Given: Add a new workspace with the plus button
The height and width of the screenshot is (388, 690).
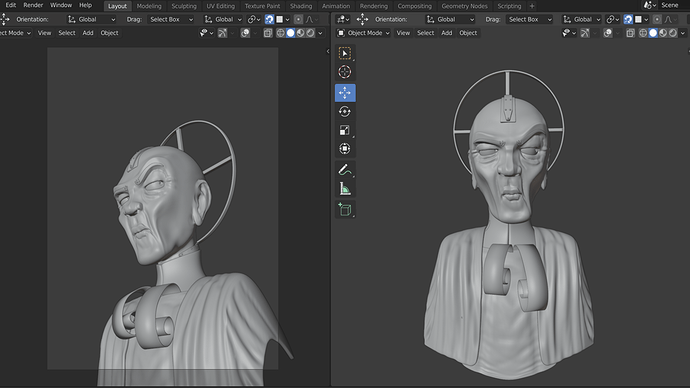Looking at the screenshot, I should (x=532, y=6).
